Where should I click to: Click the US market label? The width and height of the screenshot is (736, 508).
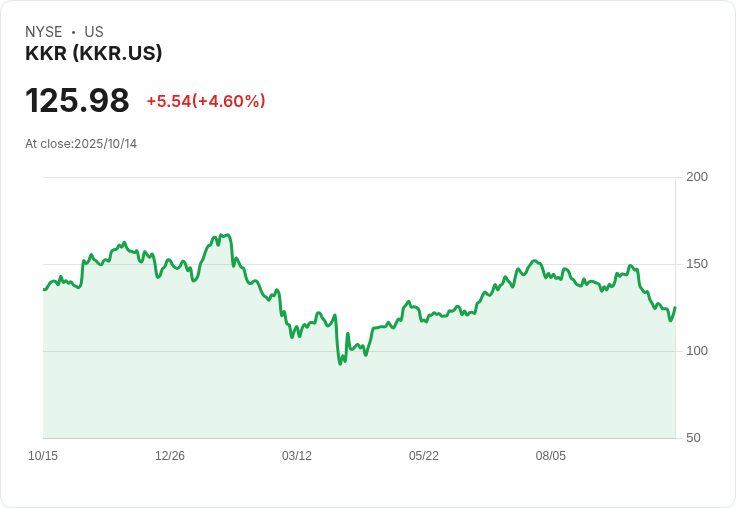(94, 32)
